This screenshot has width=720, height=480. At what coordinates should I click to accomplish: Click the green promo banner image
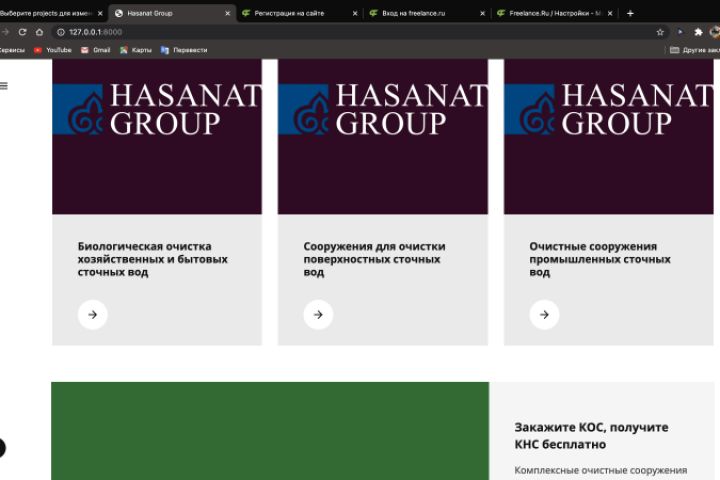click(x=270, y=431)
